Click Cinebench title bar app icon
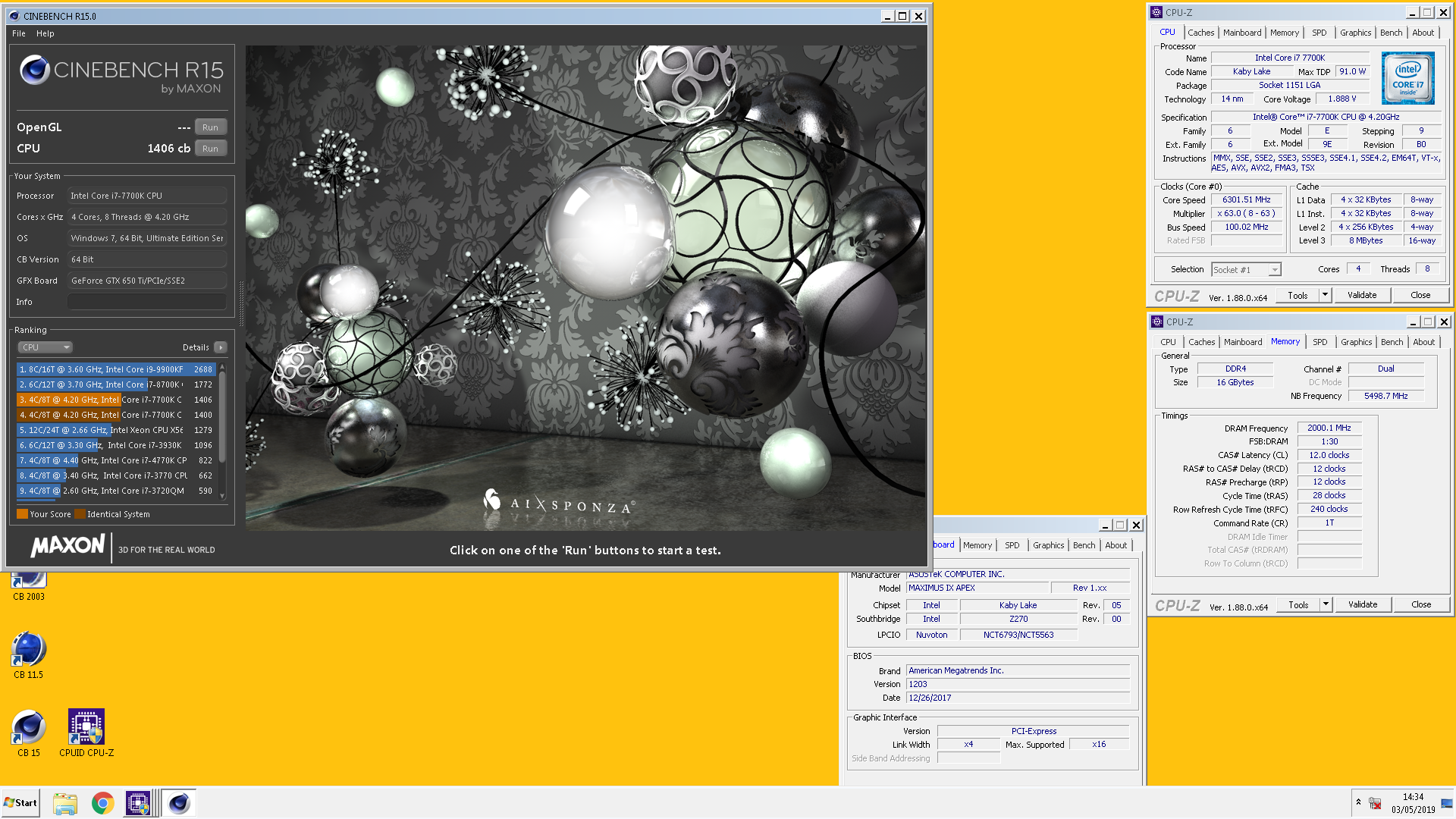The height and width of the screenshot is (819, 1456). (14, 16)
